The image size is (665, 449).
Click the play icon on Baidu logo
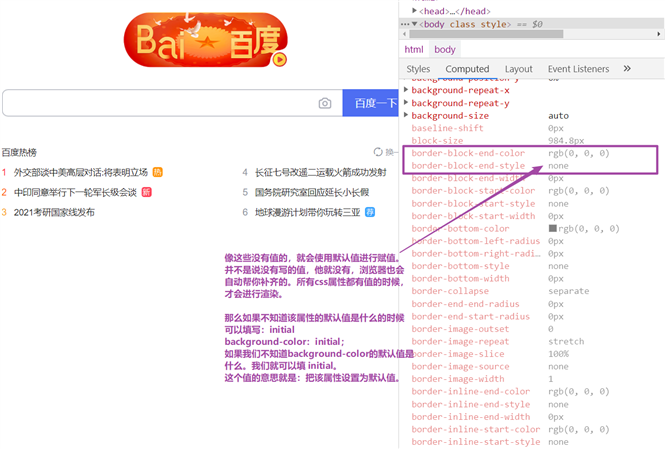tap(279, 60)
